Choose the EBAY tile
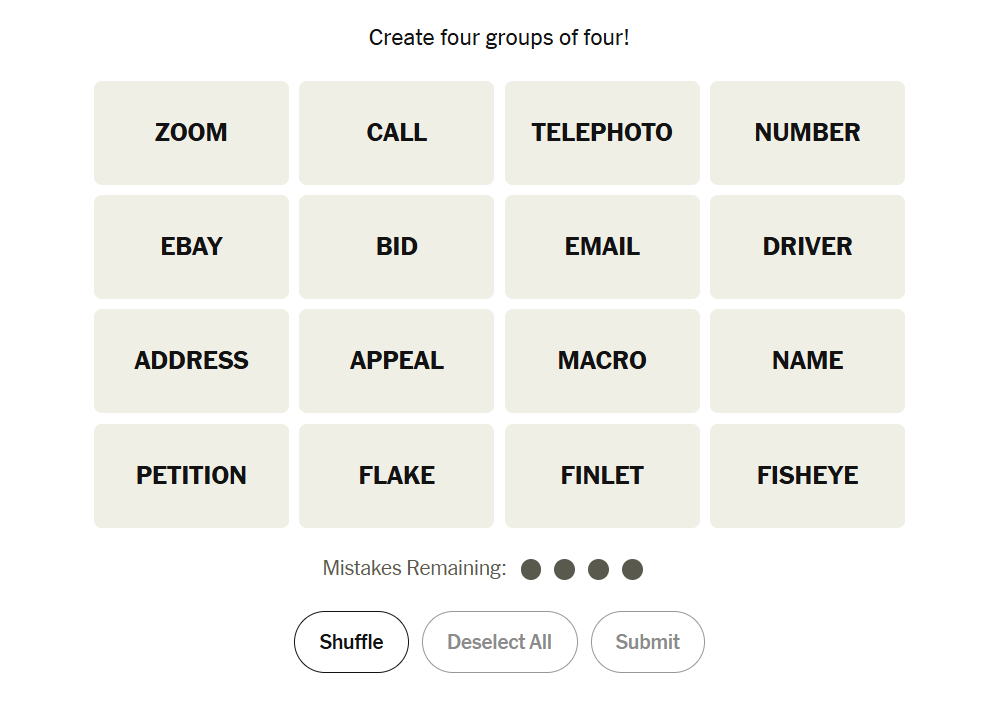The height and width of the screenshot is (722, 999). click(x=191, y=247)
